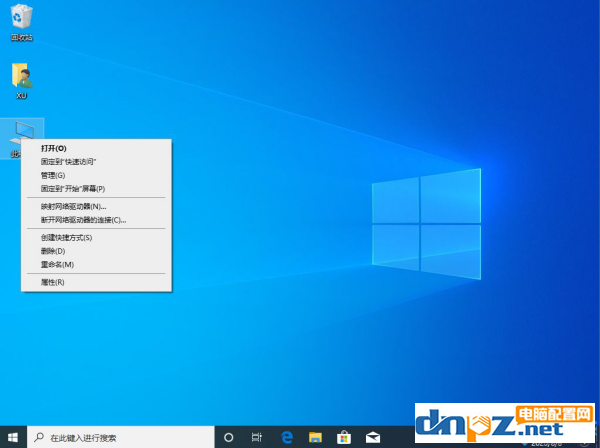This screenshot has width=600, height=448.
Task: Select 重命名(M) menu entry
Action: 96,264
